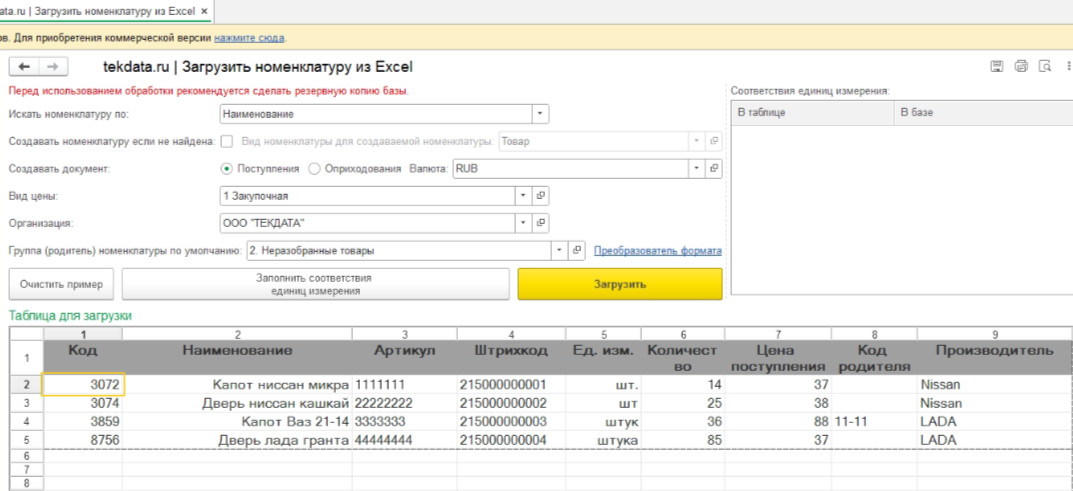Select spreadsheet column header 9
The height and width of the screenshot is (491, 1073).
[995, 334]
